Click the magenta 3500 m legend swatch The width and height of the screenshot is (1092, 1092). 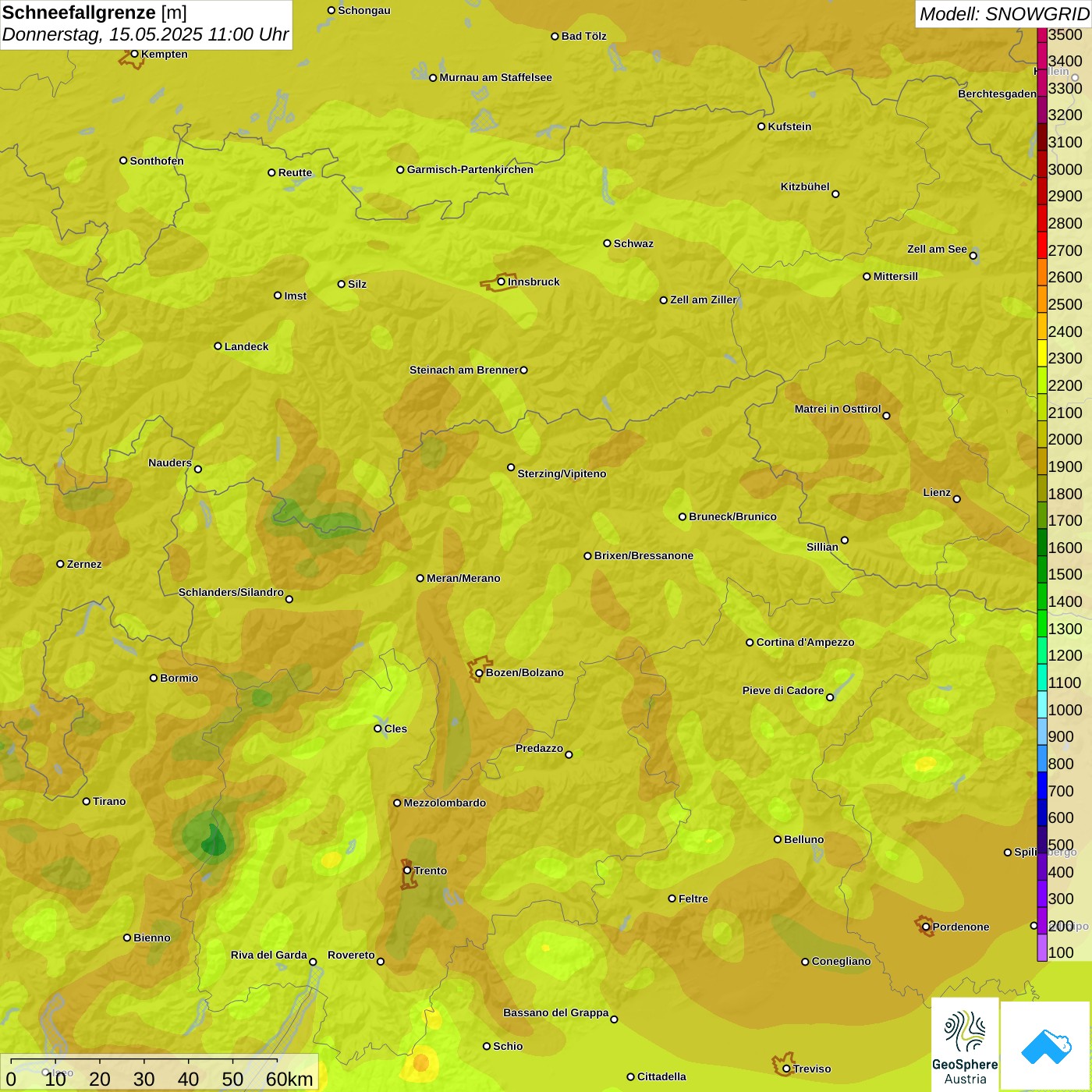pyautogui.click(x=1042, y=35)
